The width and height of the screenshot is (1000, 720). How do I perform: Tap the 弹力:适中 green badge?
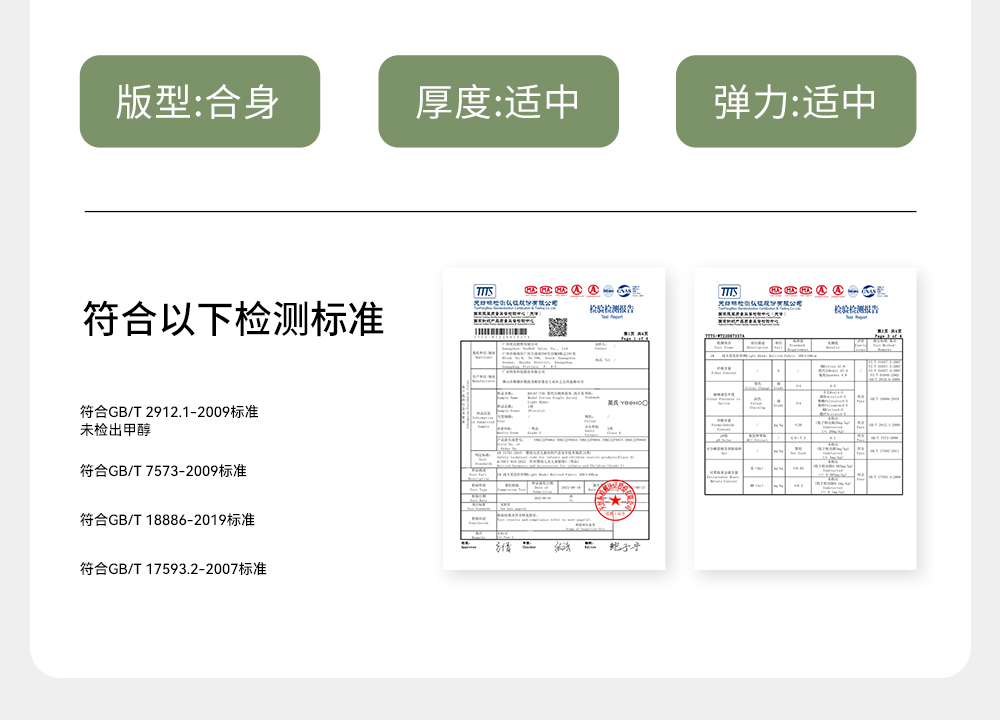pyautogui.click(x=795, y=101)
